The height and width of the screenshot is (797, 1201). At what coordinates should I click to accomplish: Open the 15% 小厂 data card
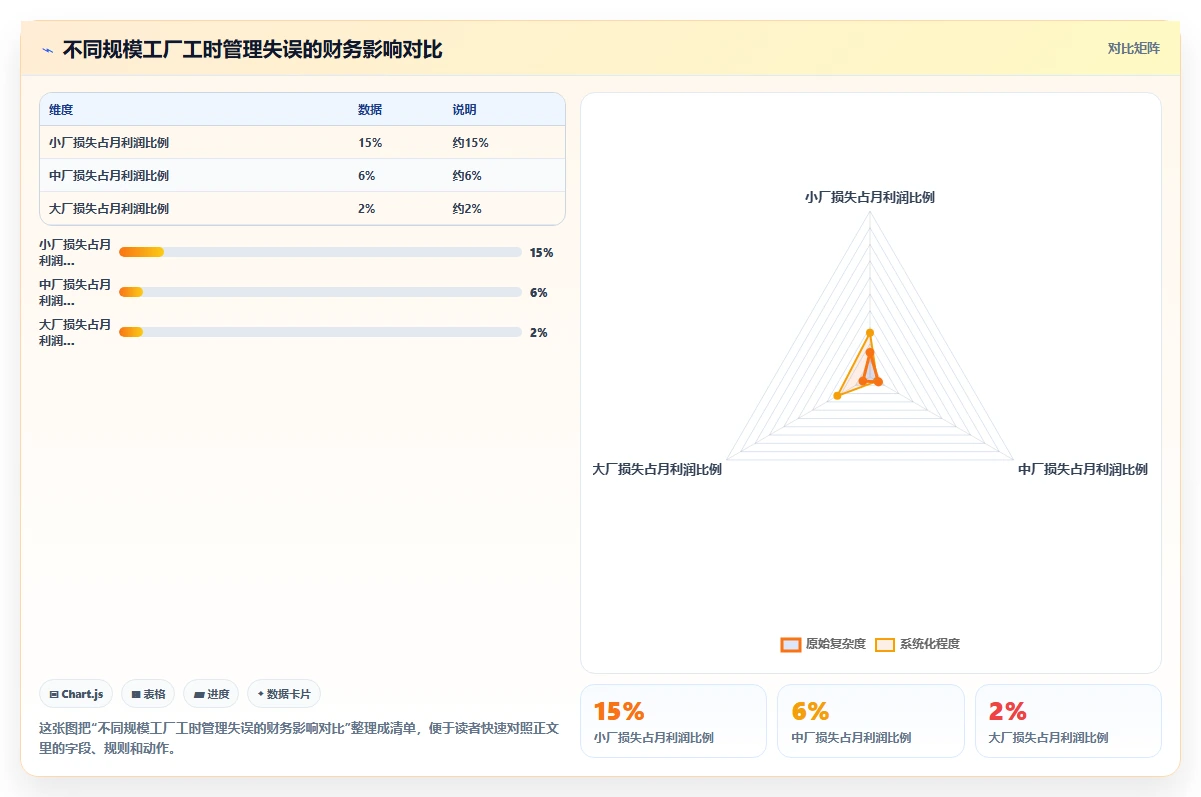click(673, 721)
